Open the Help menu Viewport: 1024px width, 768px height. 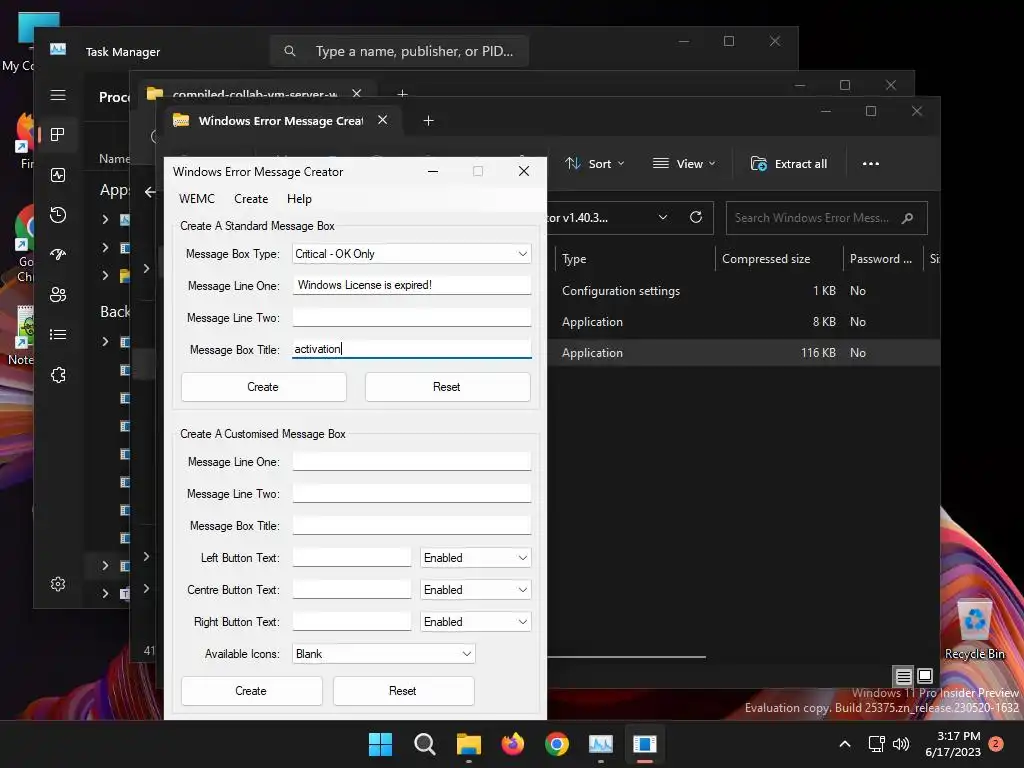click(x=299, y=199)
